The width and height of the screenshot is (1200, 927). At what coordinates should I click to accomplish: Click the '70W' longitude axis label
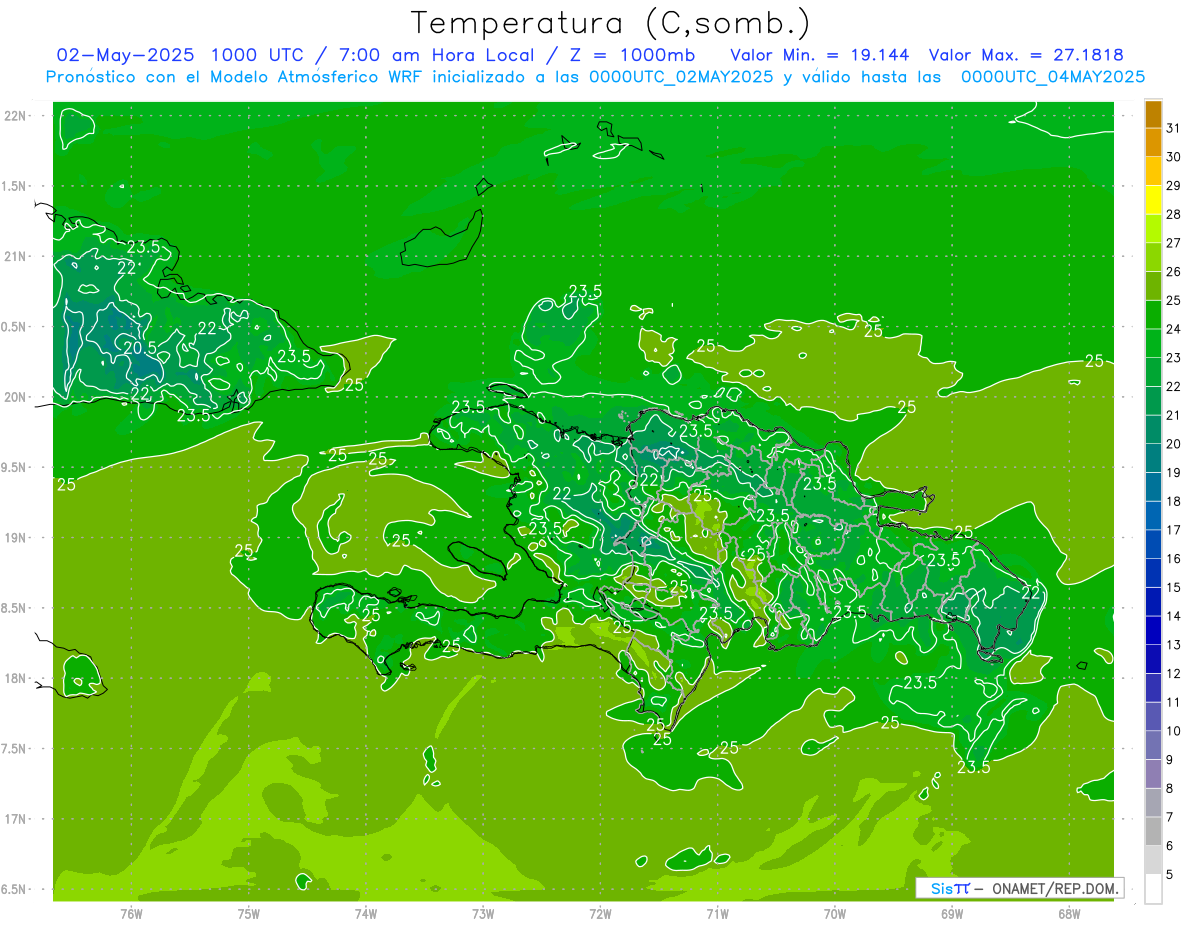pyautogui.click(x=834, y=913)
